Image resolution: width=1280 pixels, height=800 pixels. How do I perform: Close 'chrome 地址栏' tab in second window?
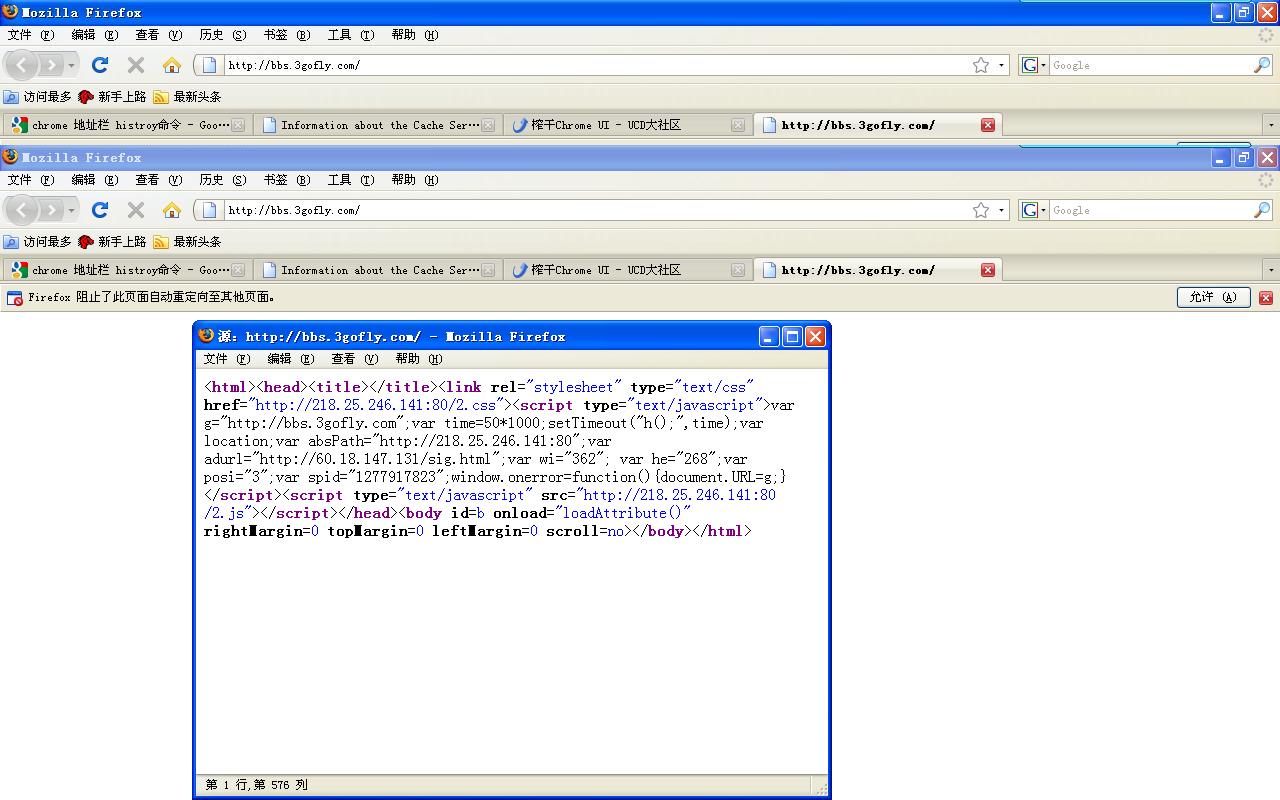point(238,270)
